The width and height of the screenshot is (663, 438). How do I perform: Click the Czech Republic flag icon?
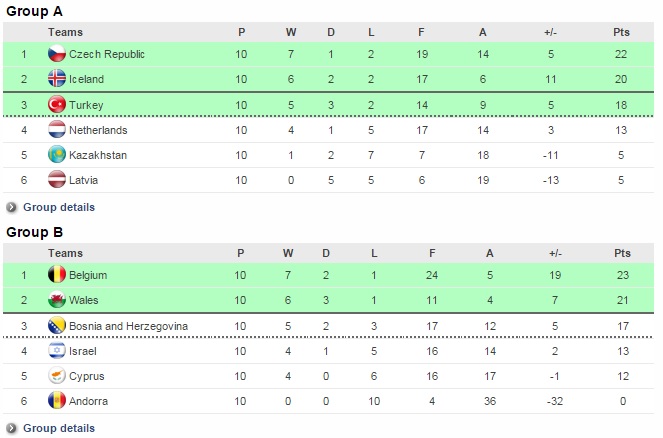coord(56,54)
